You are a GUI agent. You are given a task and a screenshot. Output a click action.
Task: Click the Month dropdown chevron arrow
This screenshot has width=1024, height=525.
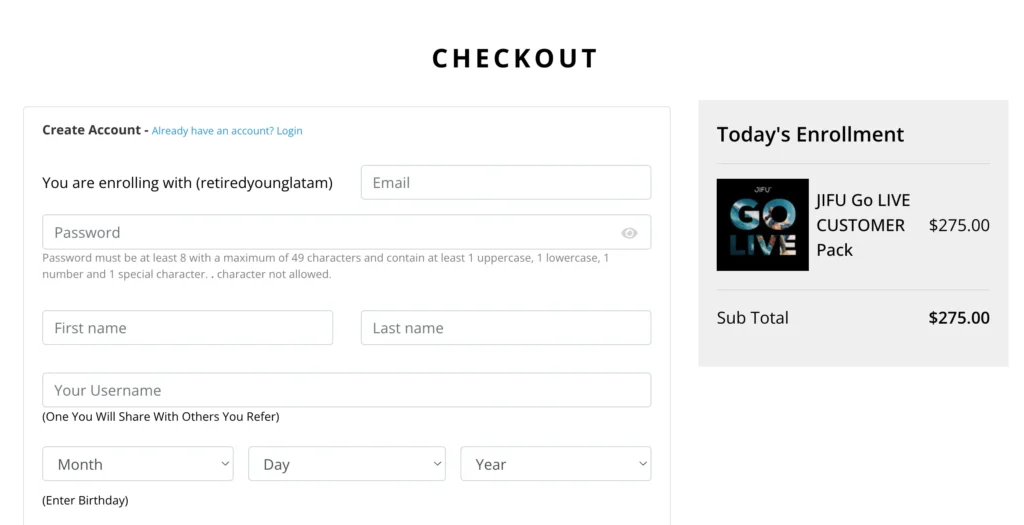225,464
